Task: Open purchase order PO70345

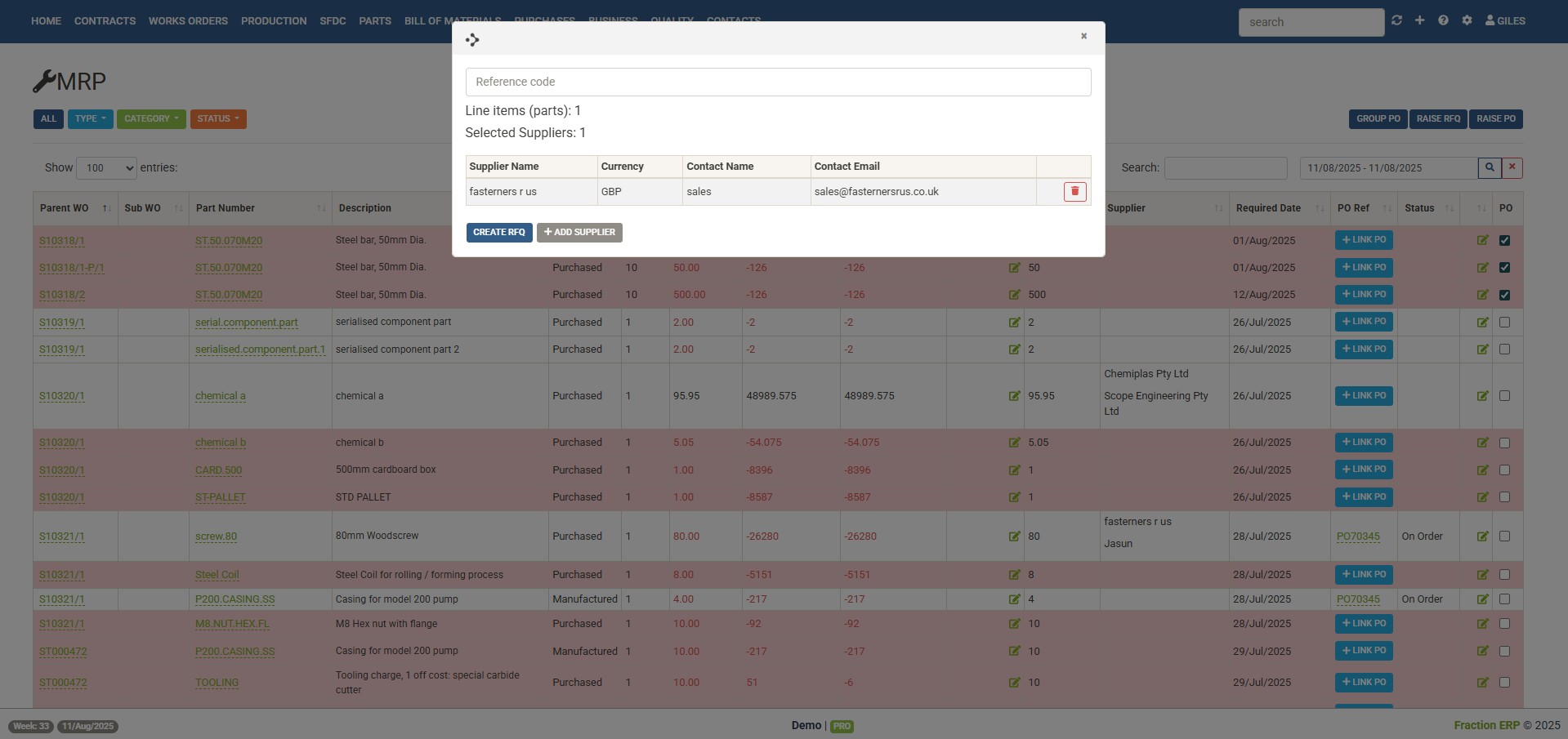Action: (1356, 536)
